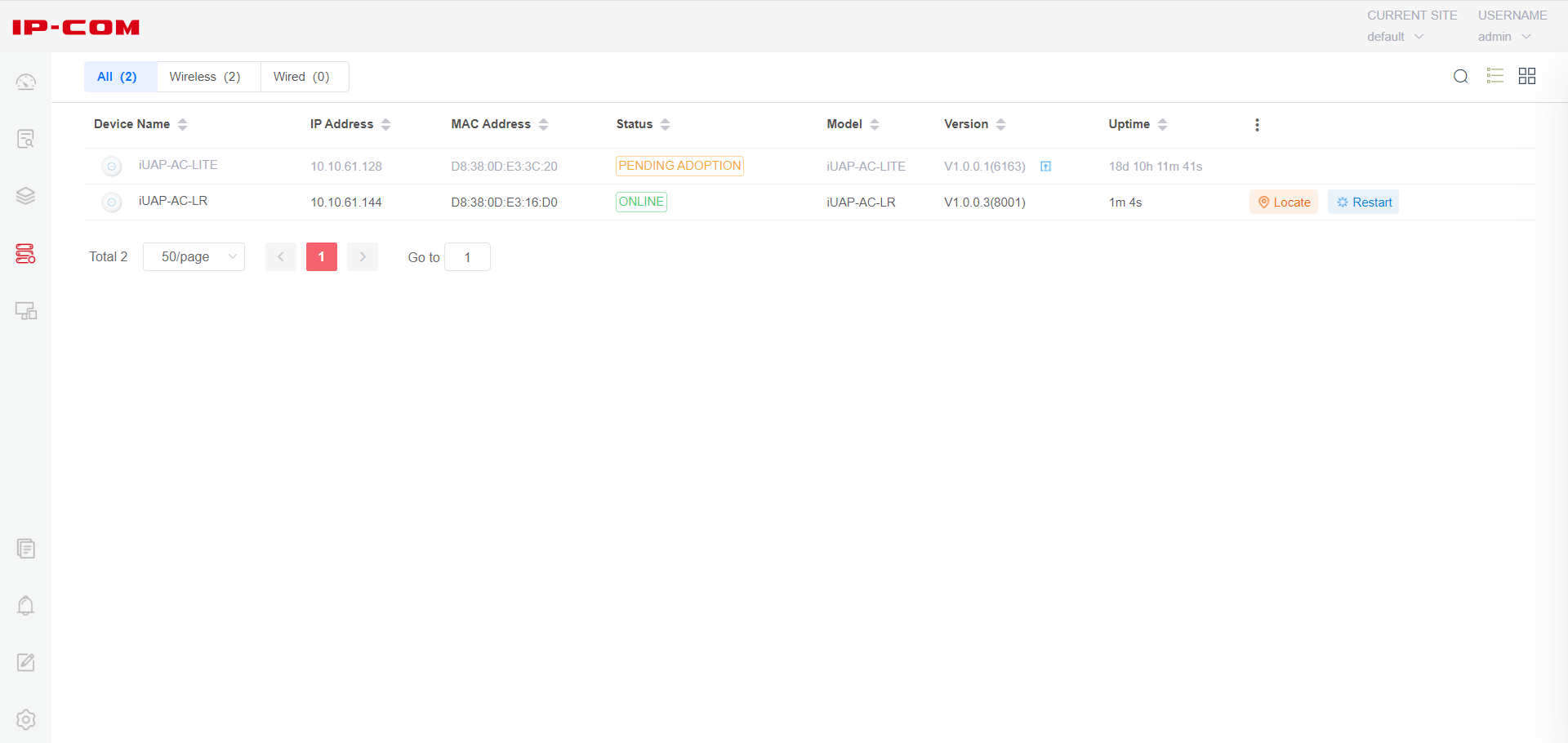Restart the iUAP-AC-LR device
Viewport: 1568px width, 743px height.
(x=1363, y=202)
